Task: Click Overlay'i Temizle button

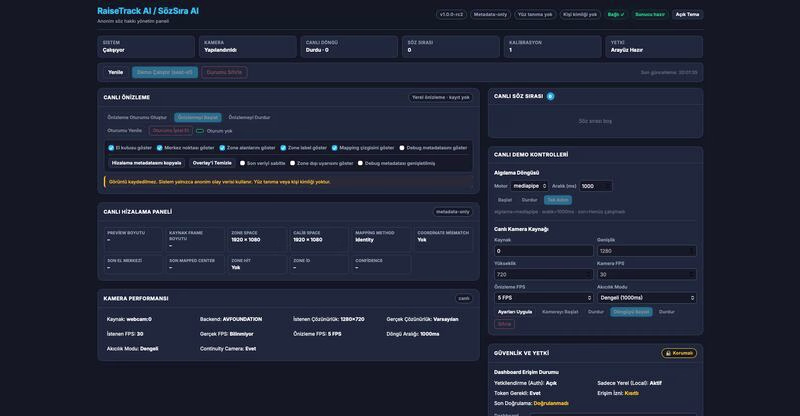Action: [212, 163]
